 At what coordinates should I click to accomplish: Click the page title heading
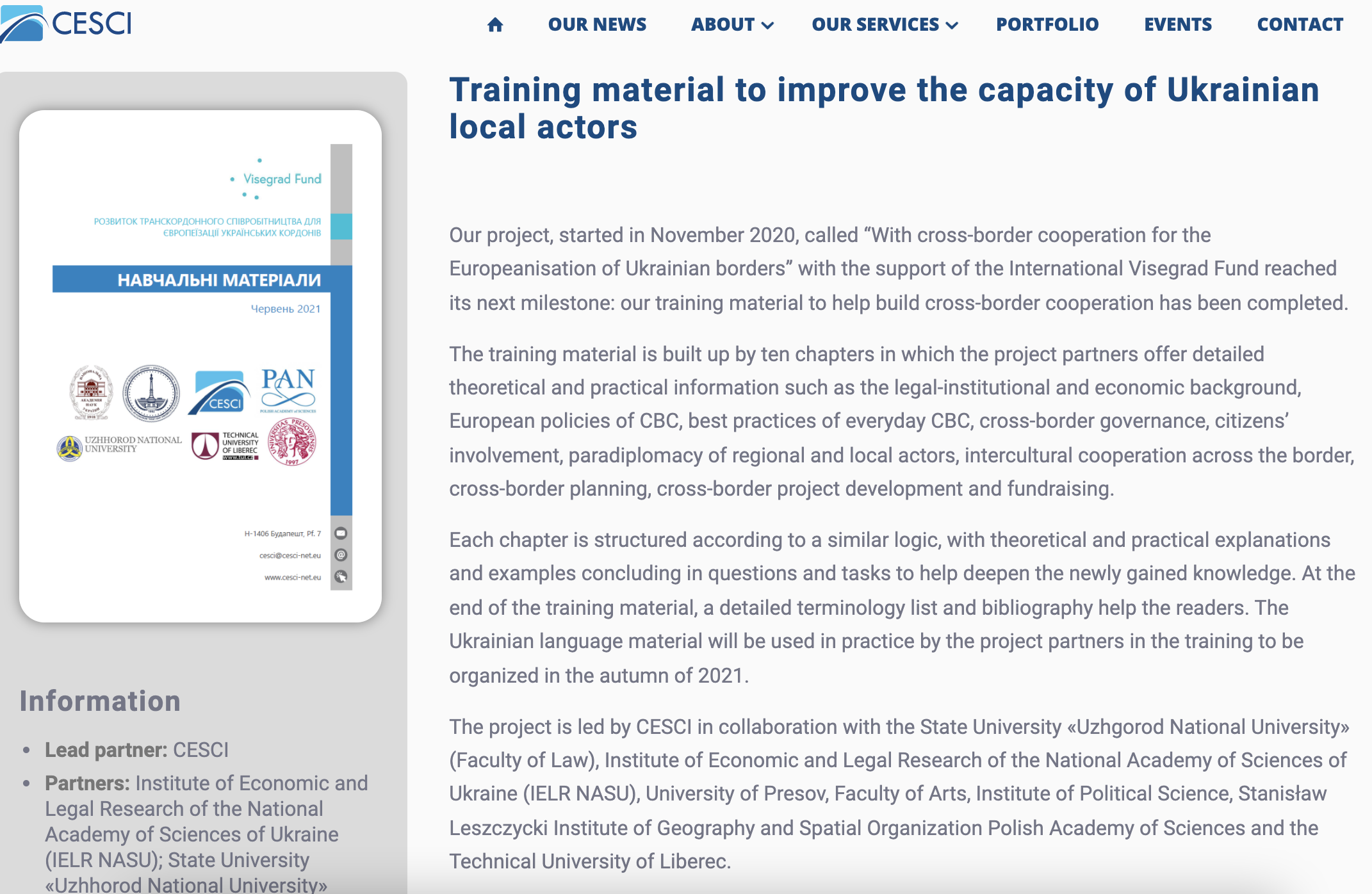pos(885,108)
